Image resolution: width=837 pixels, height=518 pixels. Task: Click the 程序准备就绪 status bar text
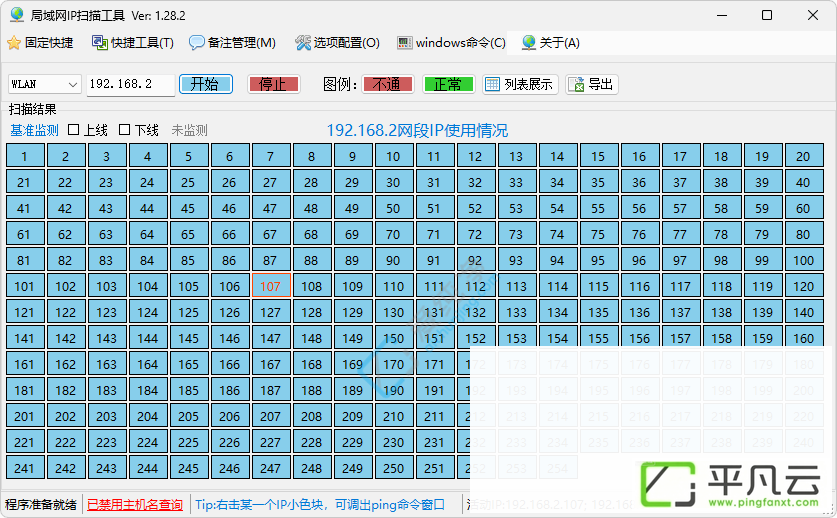(41, 505)
